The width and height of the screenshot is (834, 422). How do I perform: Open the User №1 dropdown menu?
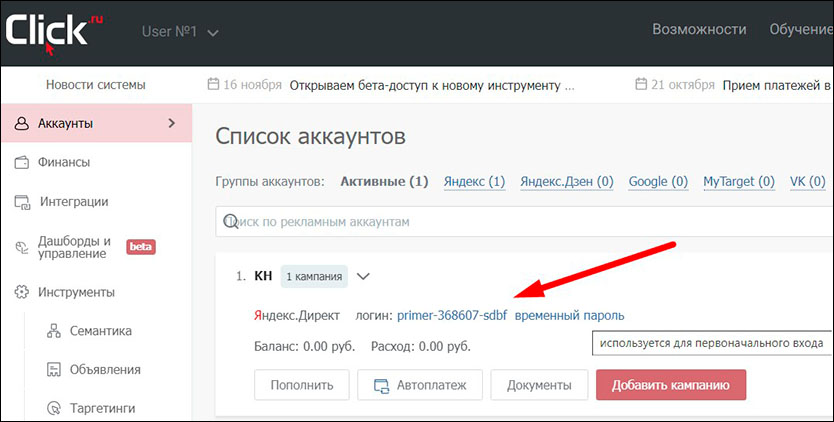pos(180,32)
